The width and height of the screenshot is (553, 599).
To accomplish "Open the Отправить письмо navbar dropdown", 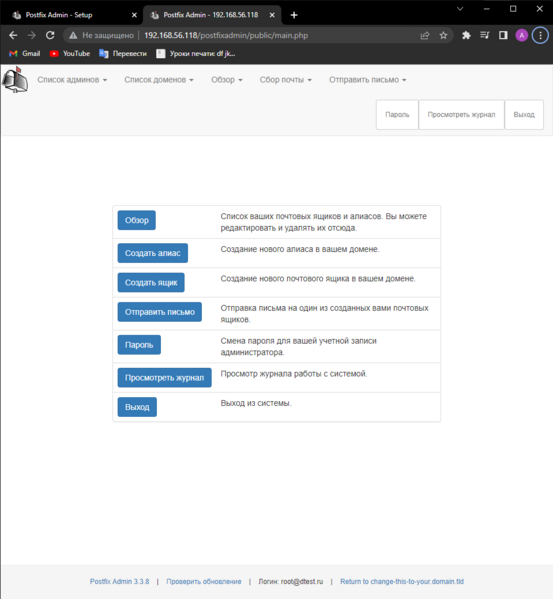I will (367, 80).
